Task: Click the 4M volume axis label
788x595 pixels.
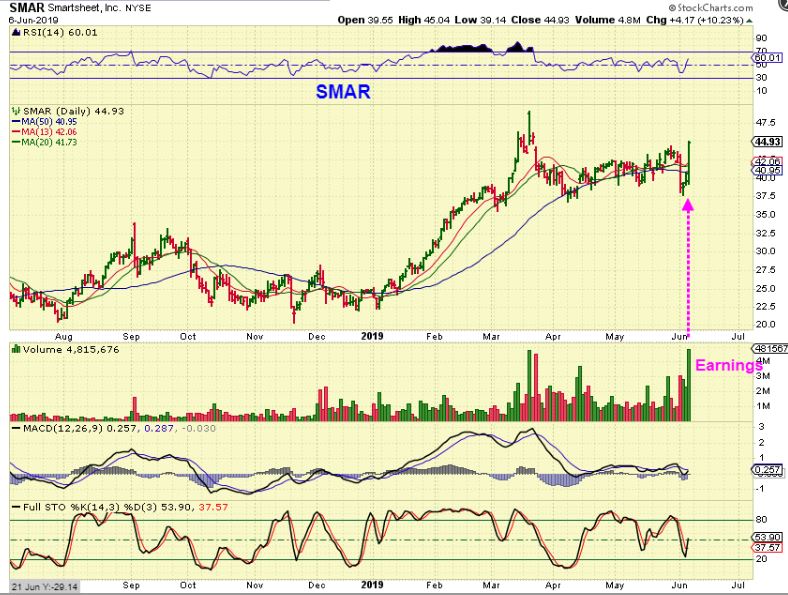Action: (x=762, y=361)
